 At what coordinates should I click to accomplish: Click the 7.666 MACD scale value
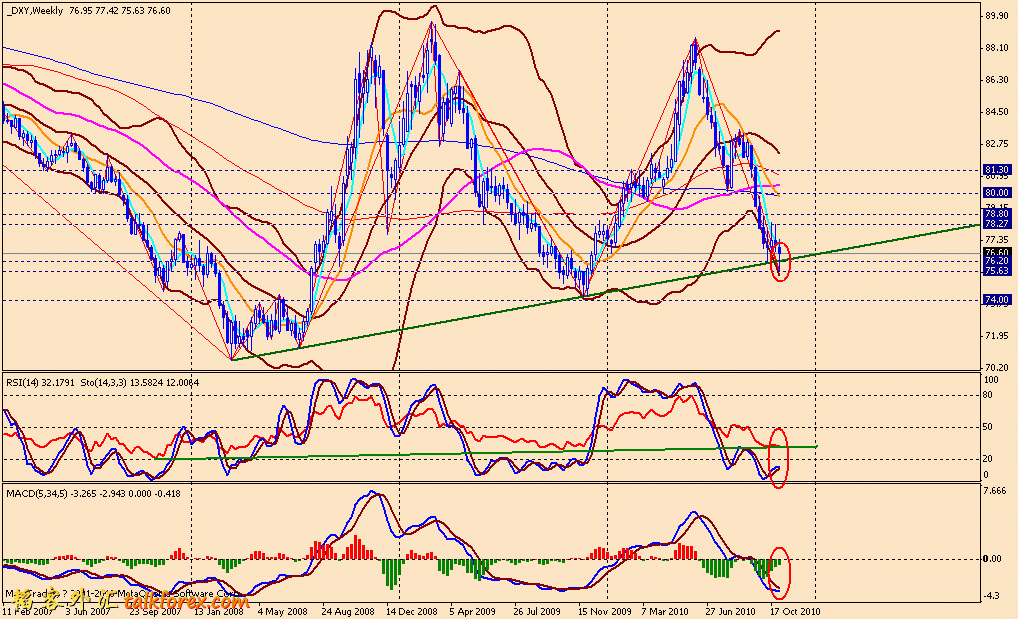[x=996, y=491]
